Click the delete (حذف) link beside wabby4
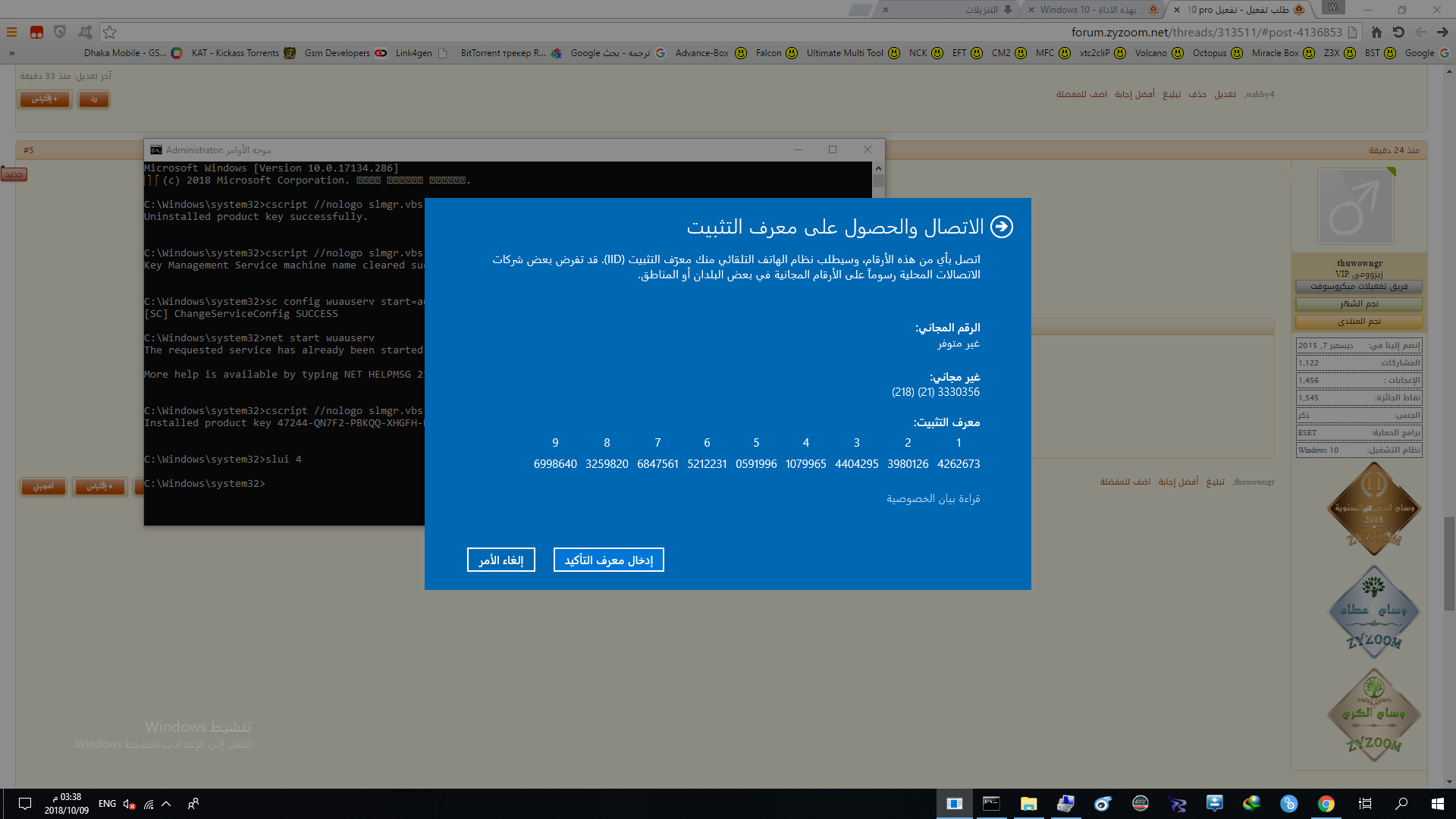 coord(1197,94)
